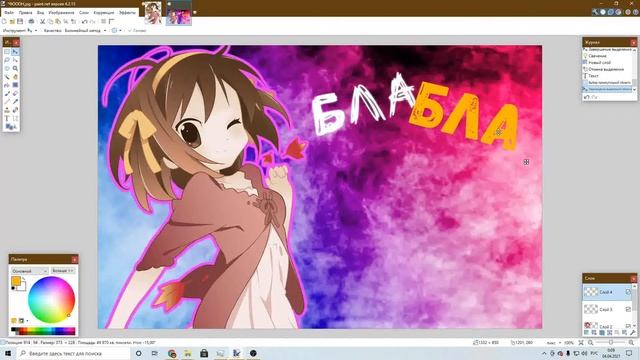Screen dimensions: 640x360
Task: Select the Move Selected Pixels tool
Action: click(15, 52)
